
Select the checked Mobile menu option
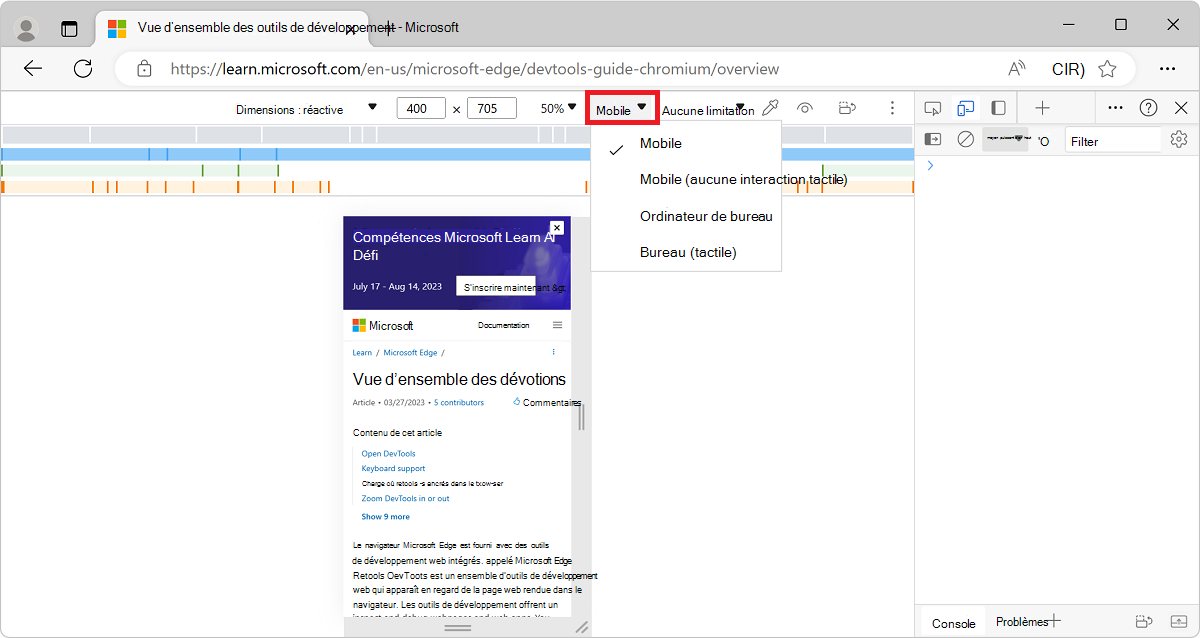[x=686, y=144]
